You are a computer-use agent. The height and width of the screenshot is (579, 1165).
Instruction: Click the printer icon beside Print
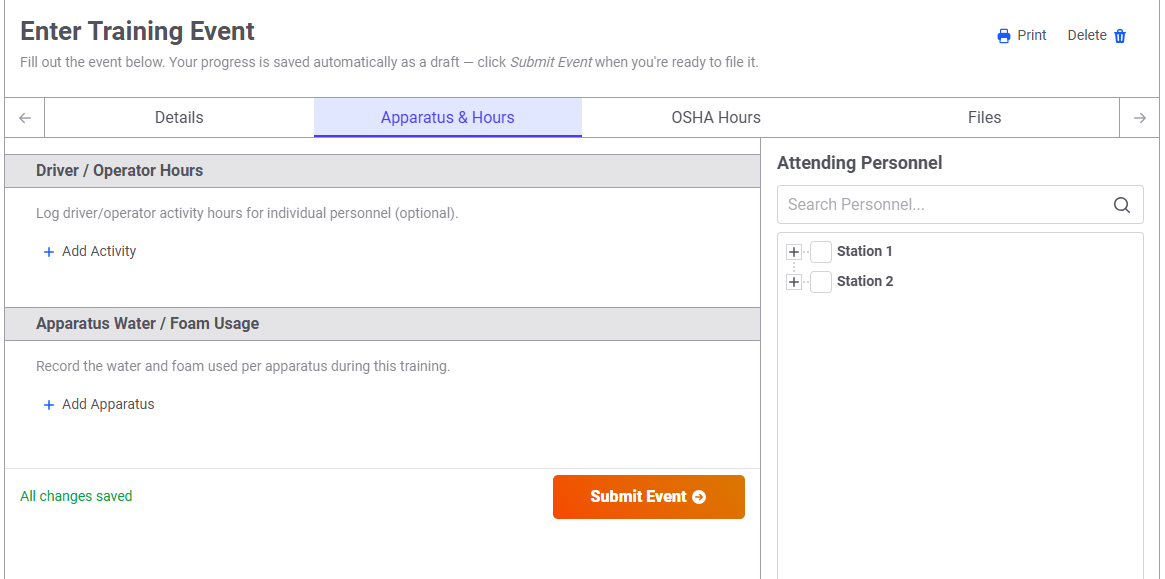1004,36
